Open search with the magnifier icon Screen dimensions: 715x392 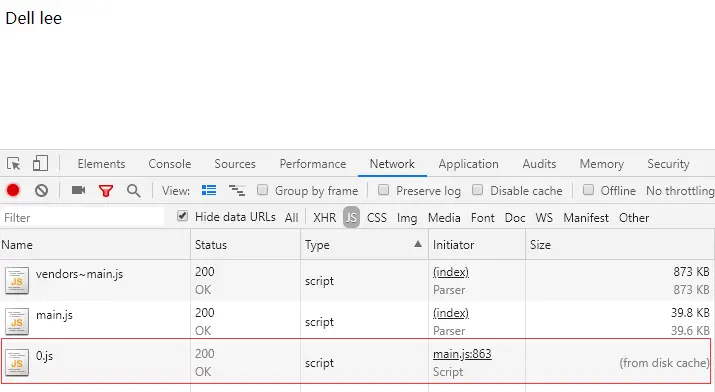click(x=134, y=191)
